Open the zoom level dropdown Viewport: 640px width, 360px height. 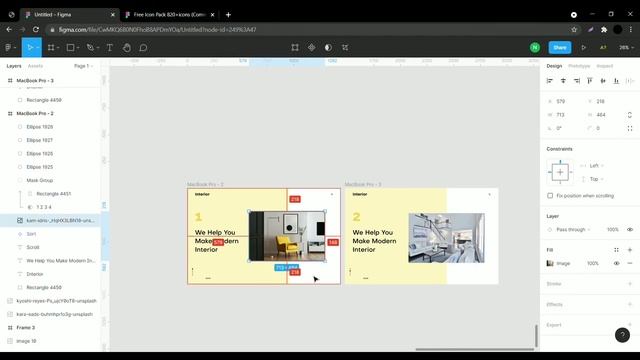pyautogui.click(x=627, y=48)
